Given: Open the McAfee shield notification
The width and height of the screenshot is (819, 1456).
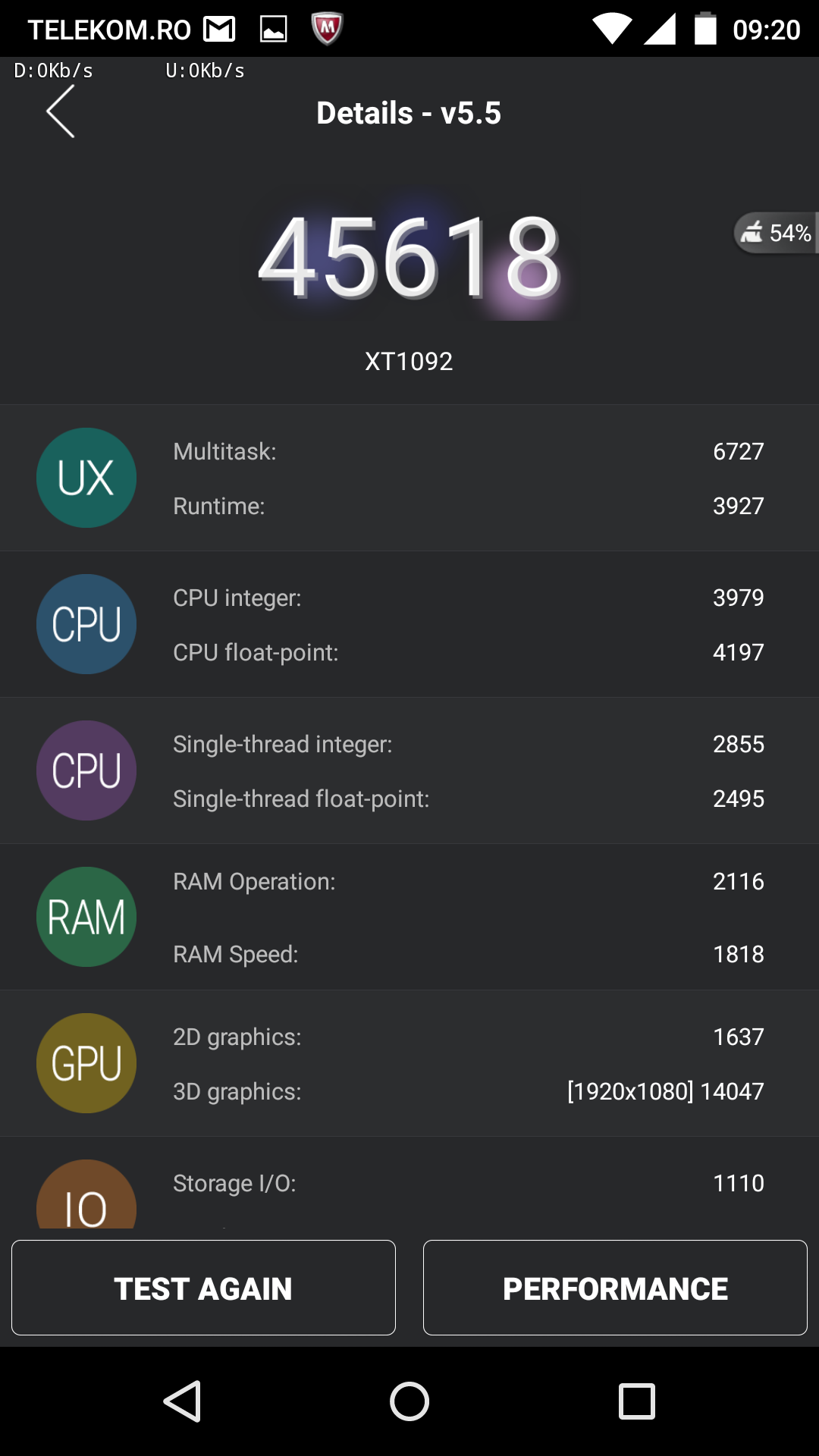Looking at the screenshot, I should pyautogui.click(x=327, y=29).
